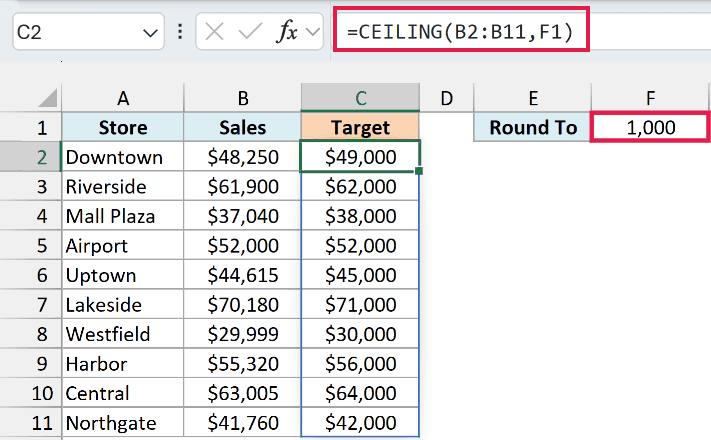Image resolution: width=711 pixels, height=440 pixels.
Task: Click sales value $63,005
Action: click(x=243, y=392)
